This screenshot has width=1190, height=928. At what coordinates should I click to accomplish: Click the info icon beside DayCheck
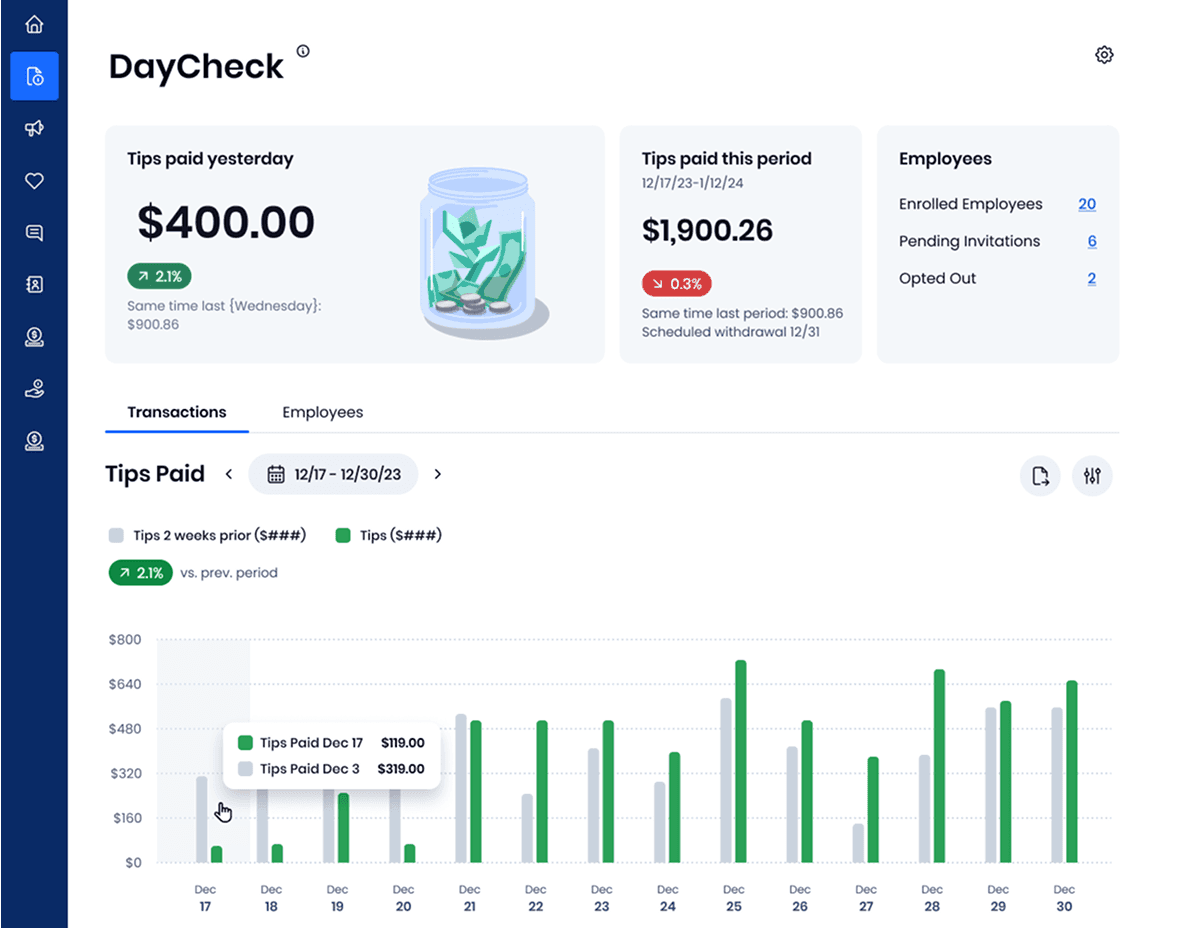tap(303, 51)
